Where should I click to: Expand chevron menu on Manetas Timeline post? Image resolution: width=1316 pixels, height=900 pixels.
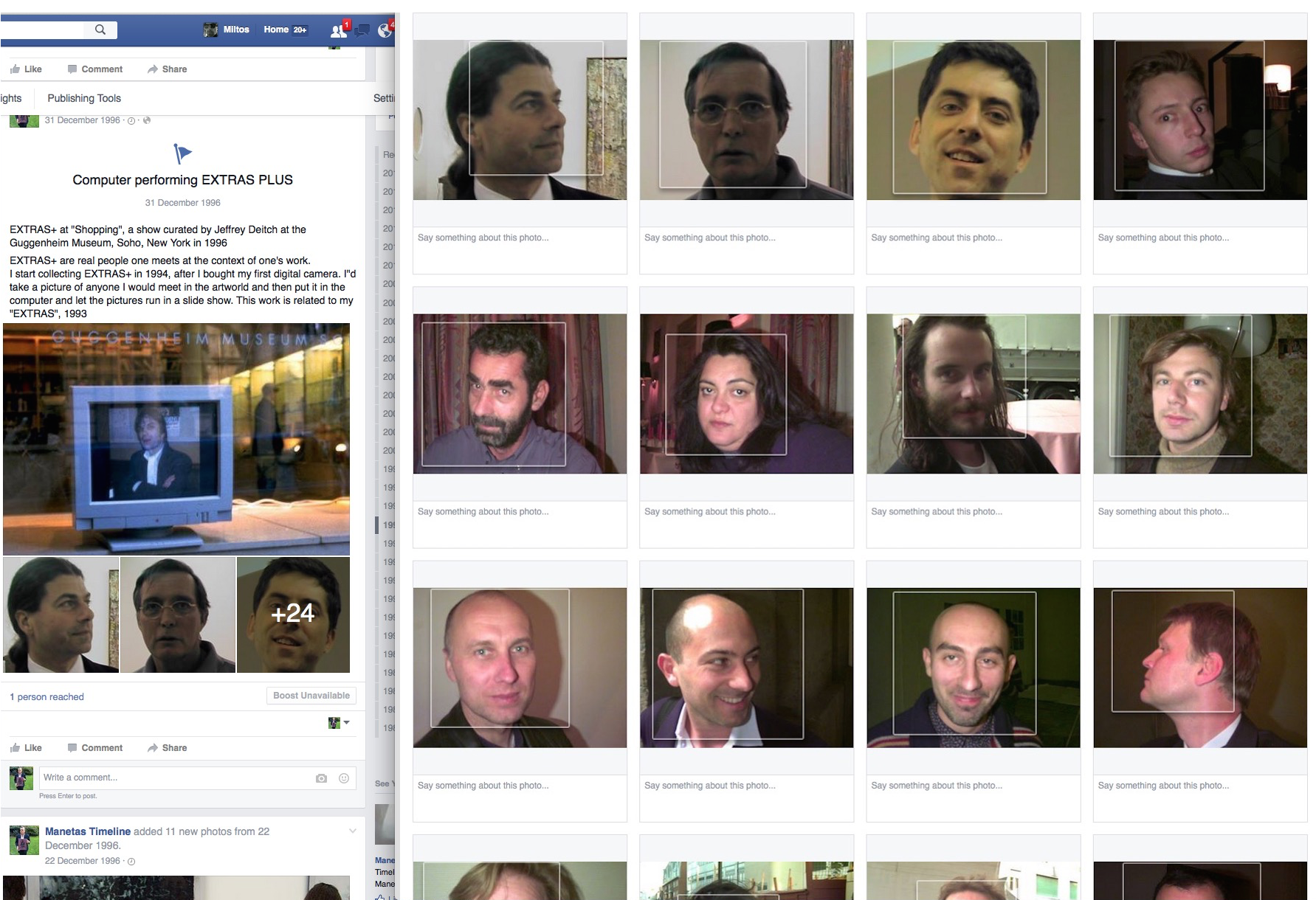(353, 831)
